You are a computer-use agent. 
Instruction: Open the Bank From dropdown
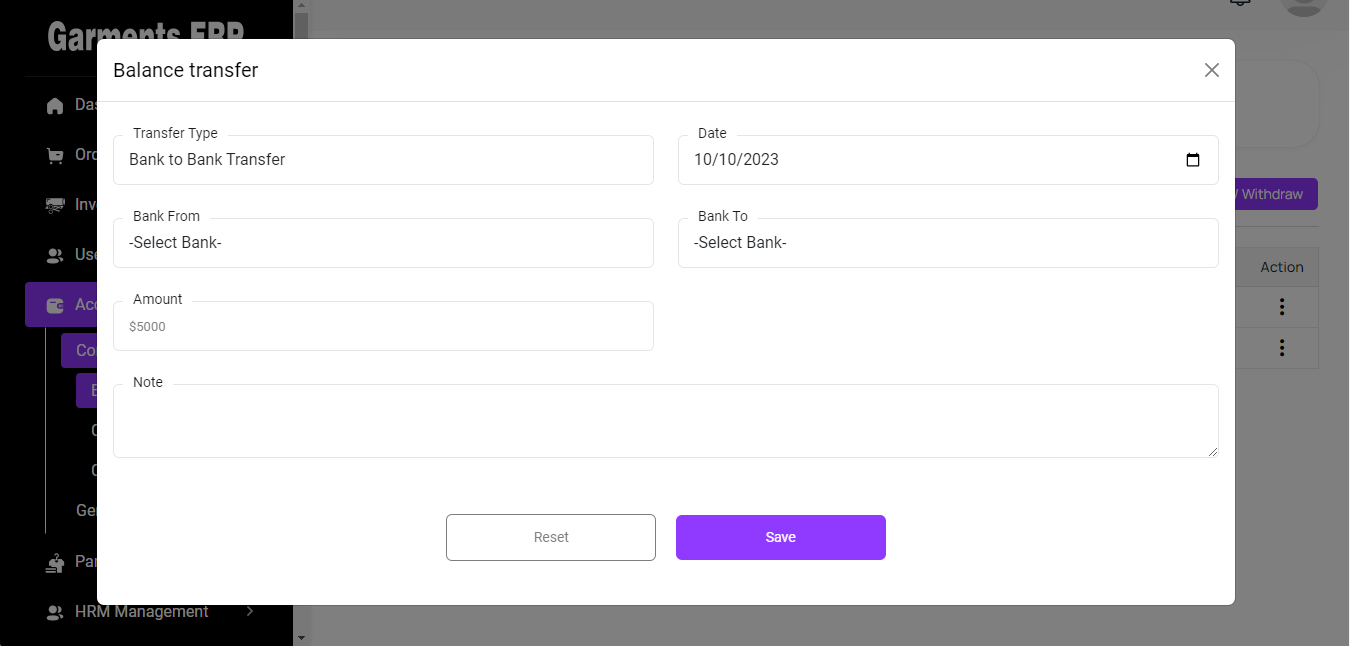[383, 243]
